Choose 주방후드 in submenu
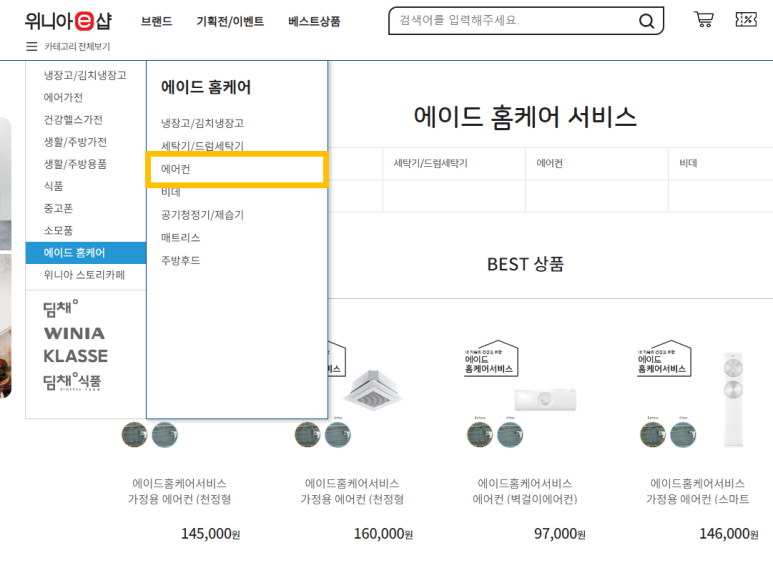773x563 pixels. [180, 260]
